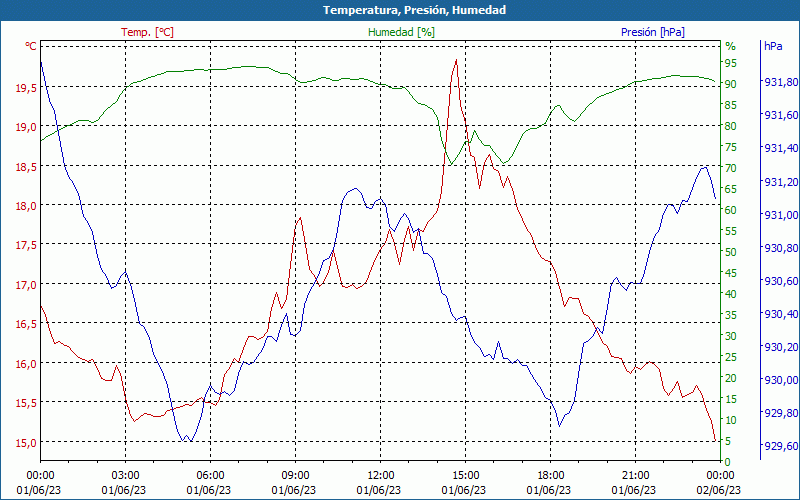This screenshot has width=800, height=500.
Task: Click the 929,60 pressure axis value
Action: pyautogui.click(x=781, y=446)
